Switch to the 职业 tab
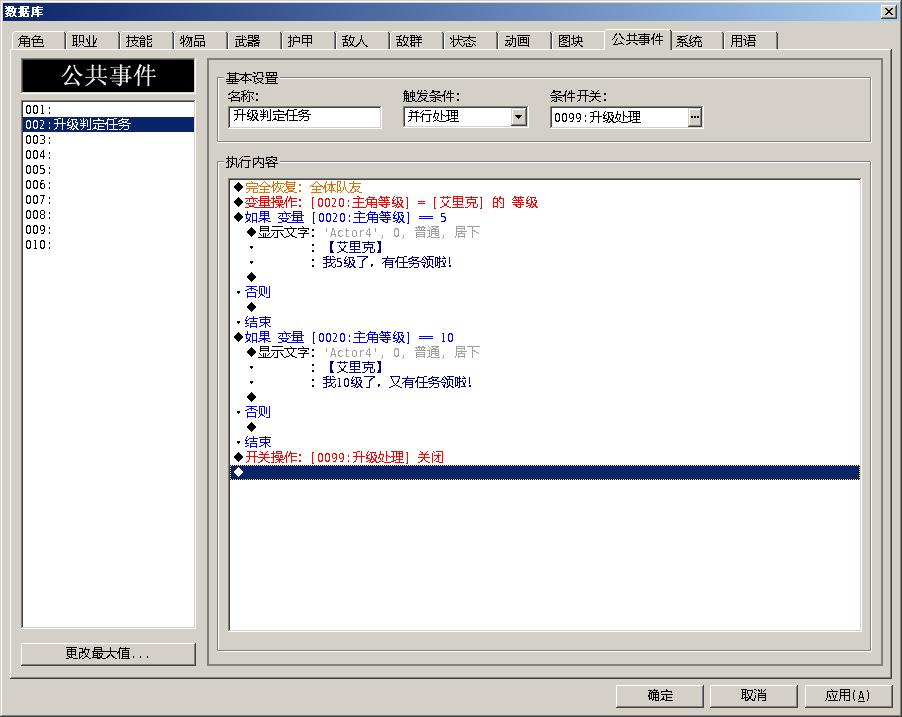The image size is (902, 717). pyautogui.click(x=91, y=41)
